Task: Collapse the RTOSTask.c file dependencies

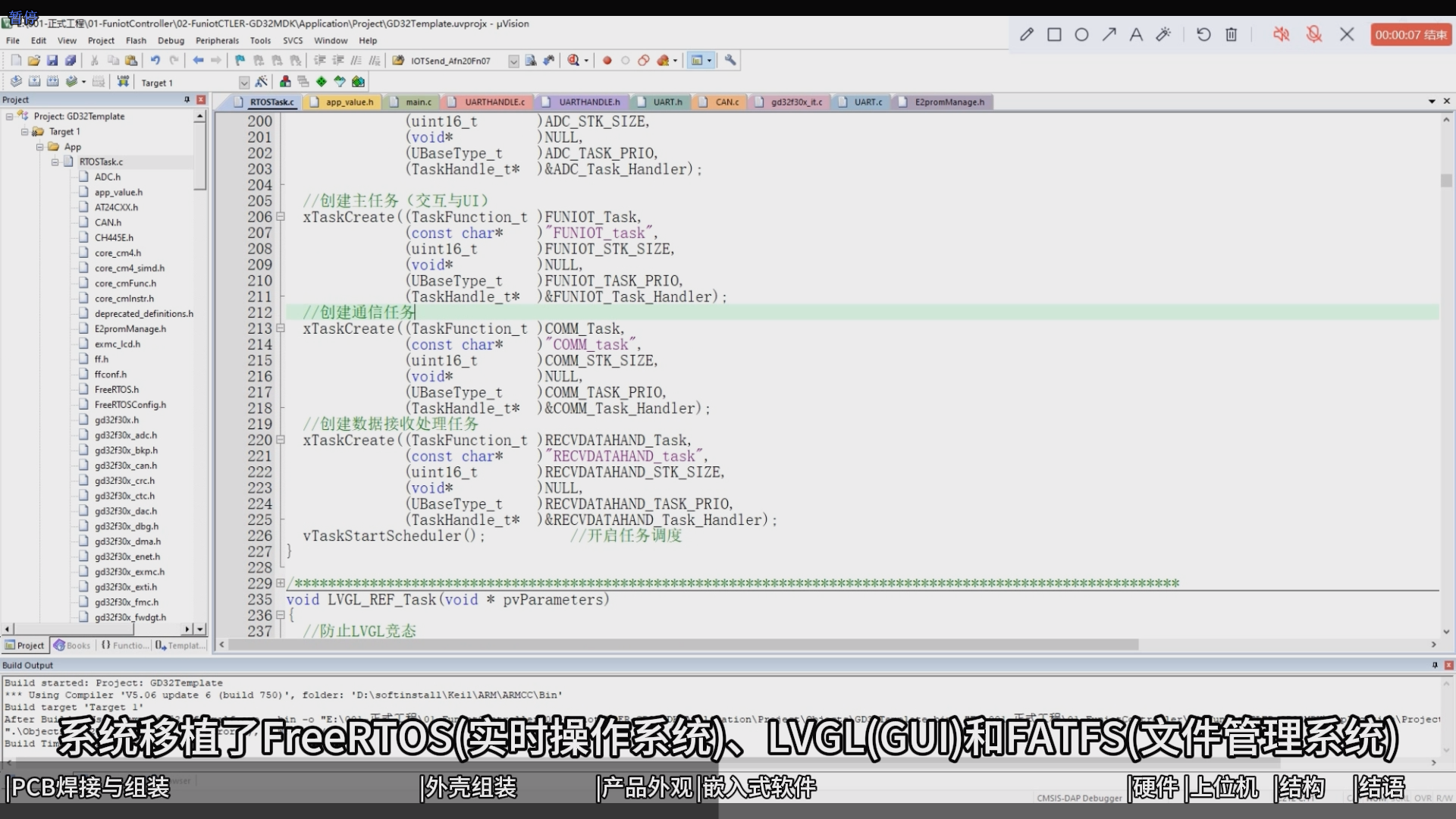Action: tap(55, 162)
